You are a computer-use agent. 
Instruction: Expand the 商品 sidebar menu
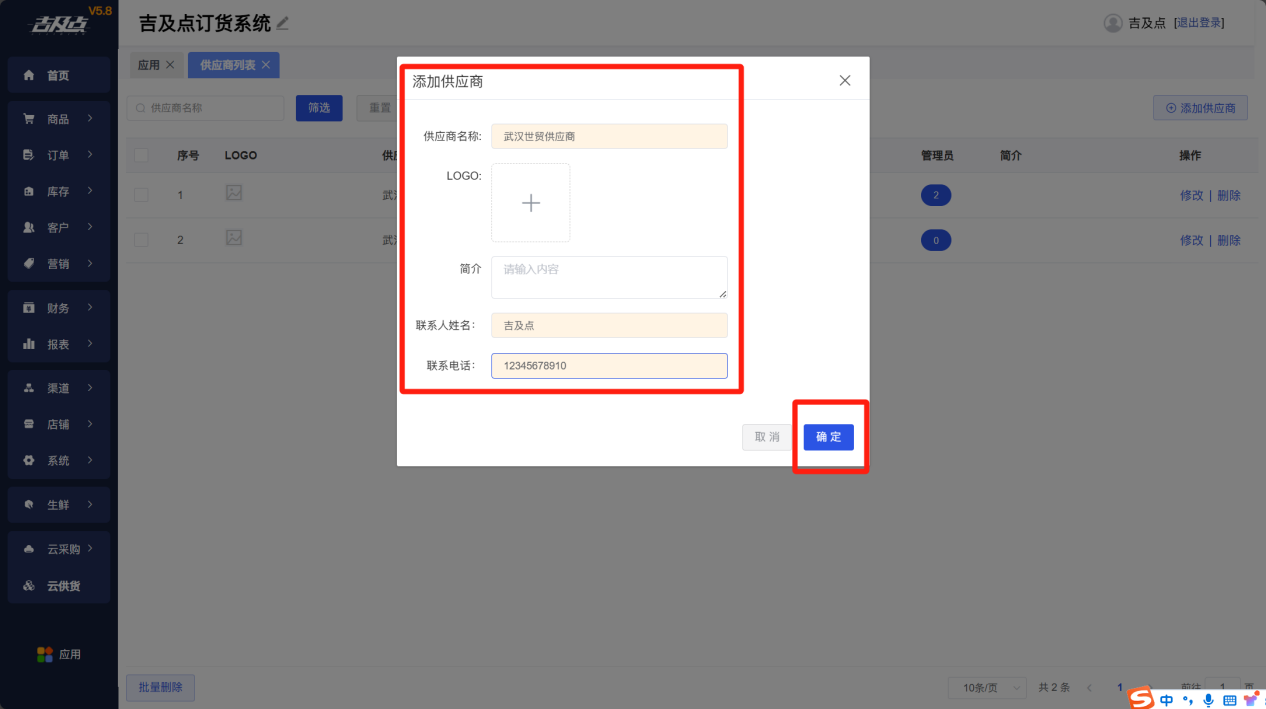pyautogui.click(x=59, y=119)
